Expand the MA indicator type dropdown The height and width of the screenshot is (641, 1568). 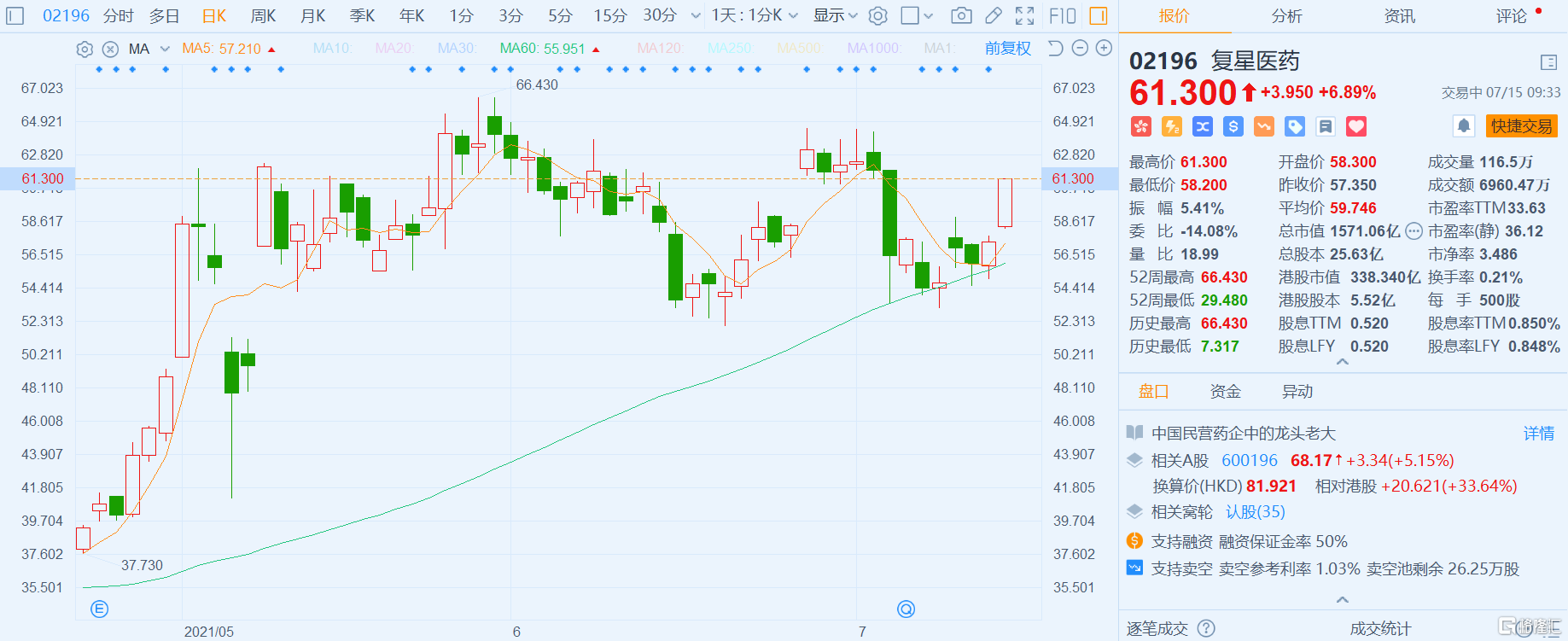pos(165,50)
